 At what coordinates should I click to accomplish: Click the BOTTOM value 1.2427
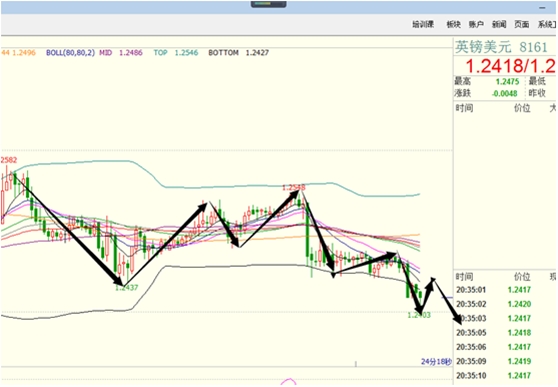(257, 53)
